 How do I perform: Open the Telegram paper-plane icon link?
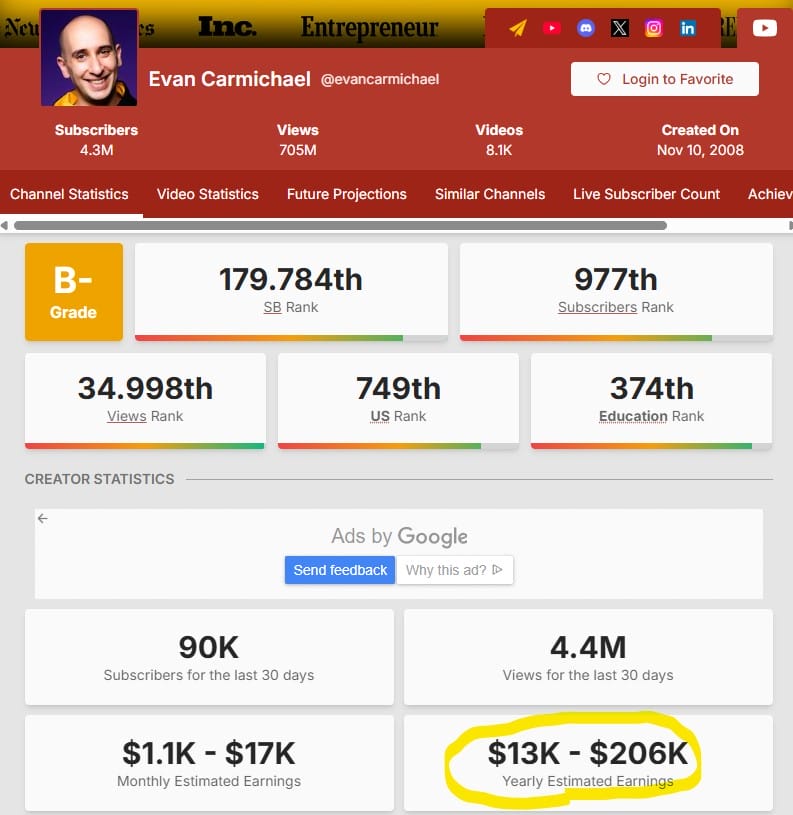[x=518, y=28]
